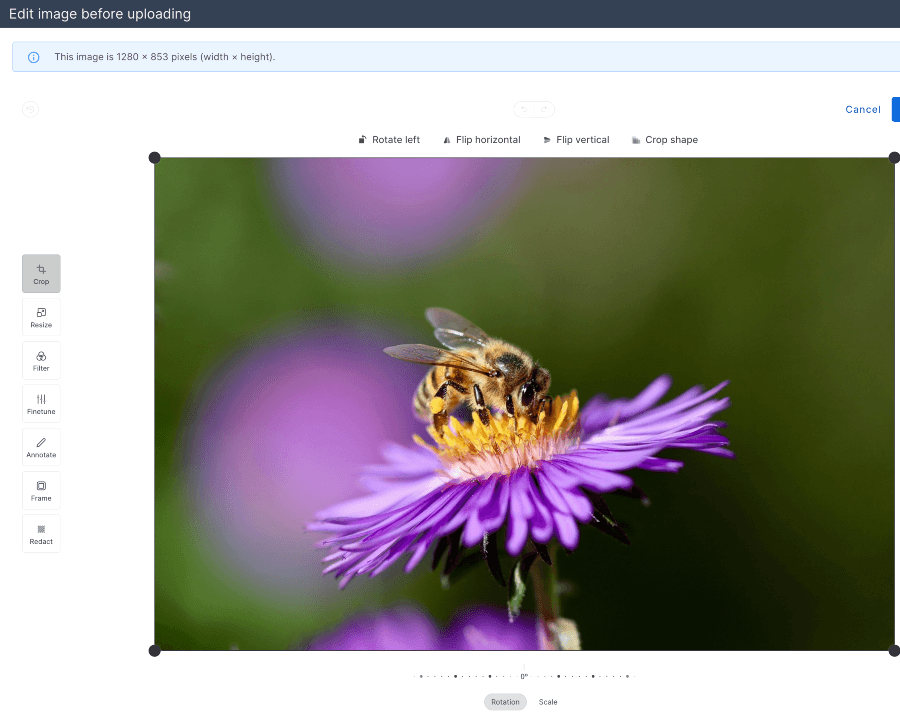Click the info icon in the banner
This screenshot has height=720, width=900.
(33, 57)
